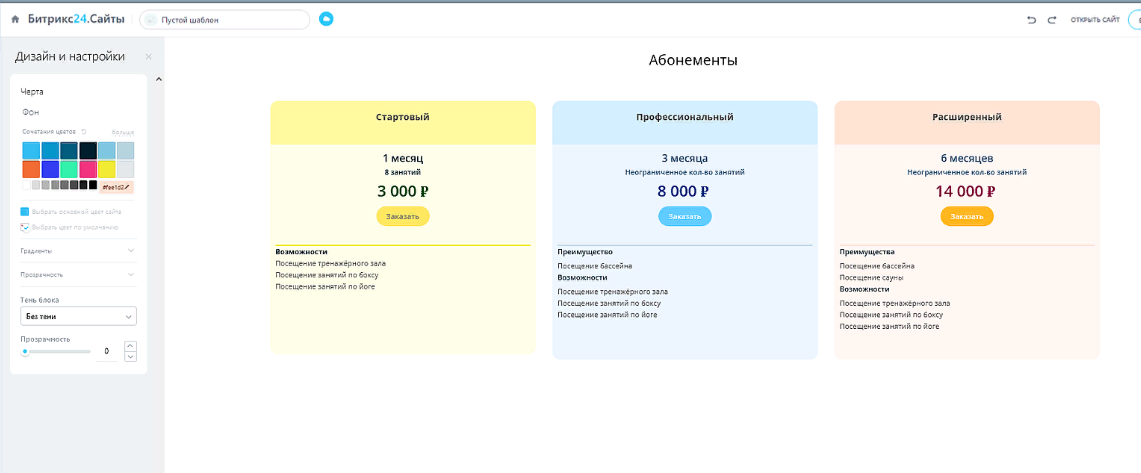Select the Фон section

click(31, 112)
